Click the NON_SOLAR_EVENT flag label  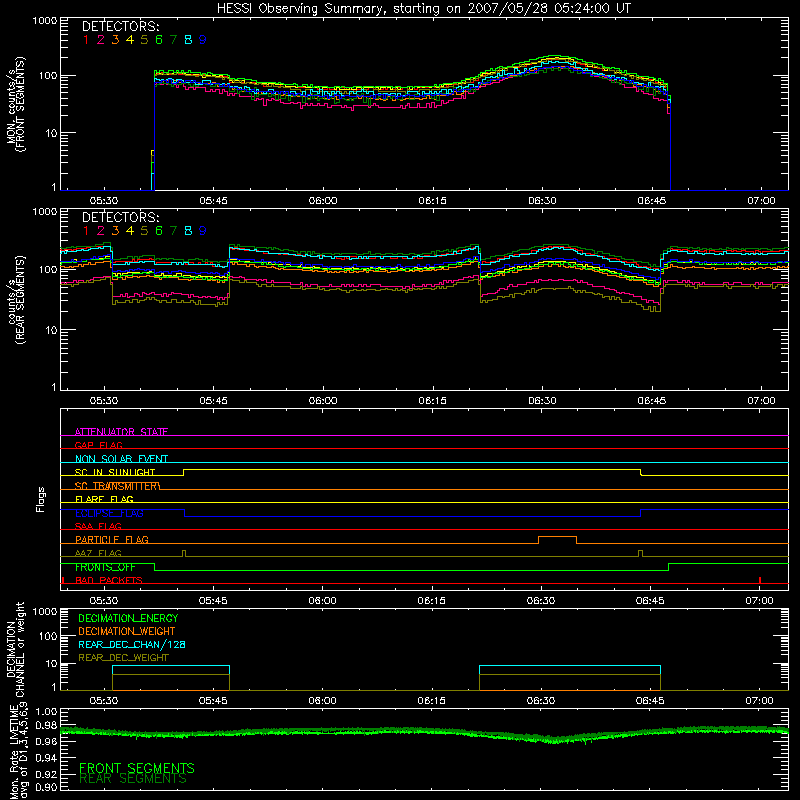click(x=121, y=459)
